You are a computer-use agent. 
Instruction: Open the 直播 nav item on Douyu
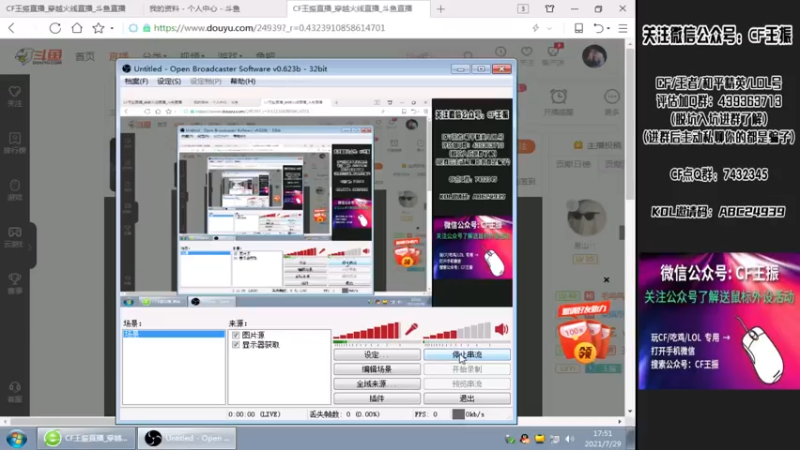point(119,56)
